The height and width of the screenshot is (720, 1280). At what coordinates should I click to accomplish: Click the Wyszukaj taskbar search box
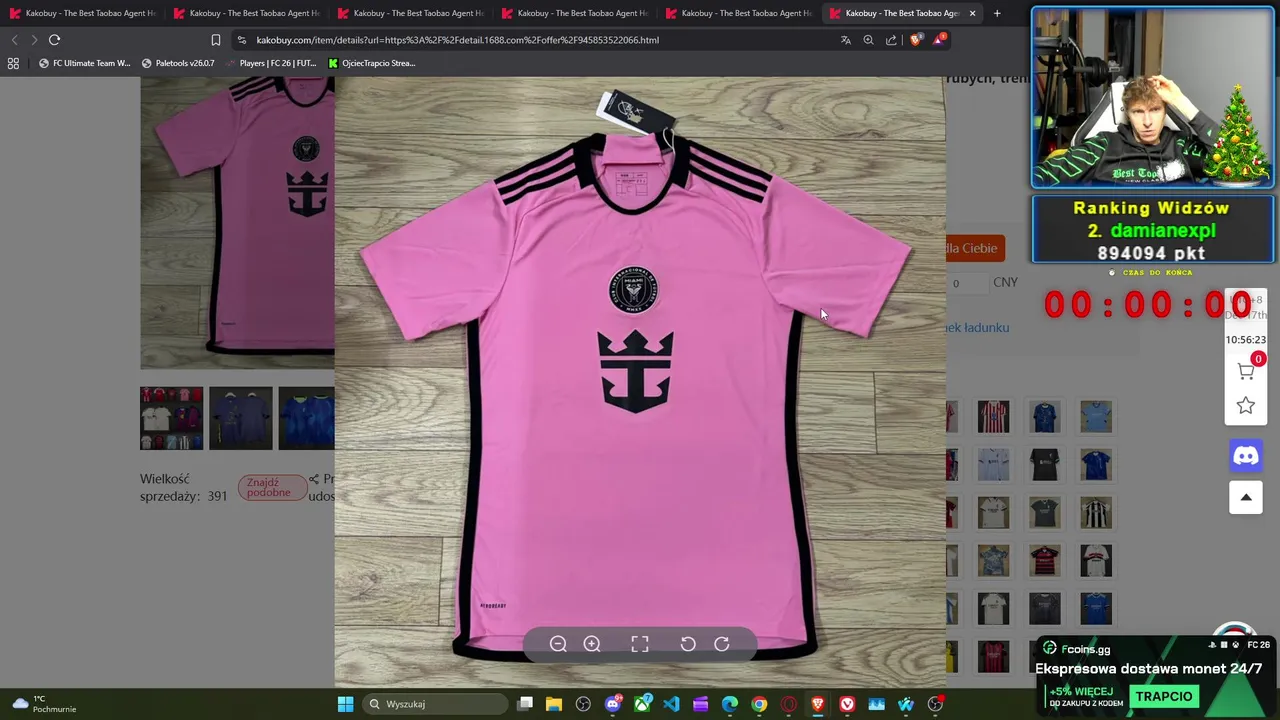[x=436, y=704]
